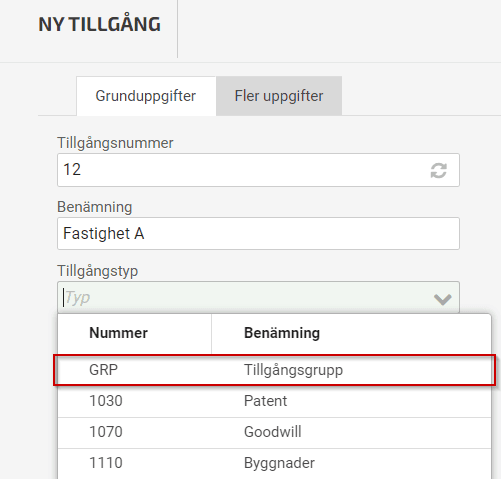Click the refresh icon in Tillgångsnummer field
Viewport: 501px width, 479px height.
438,170
